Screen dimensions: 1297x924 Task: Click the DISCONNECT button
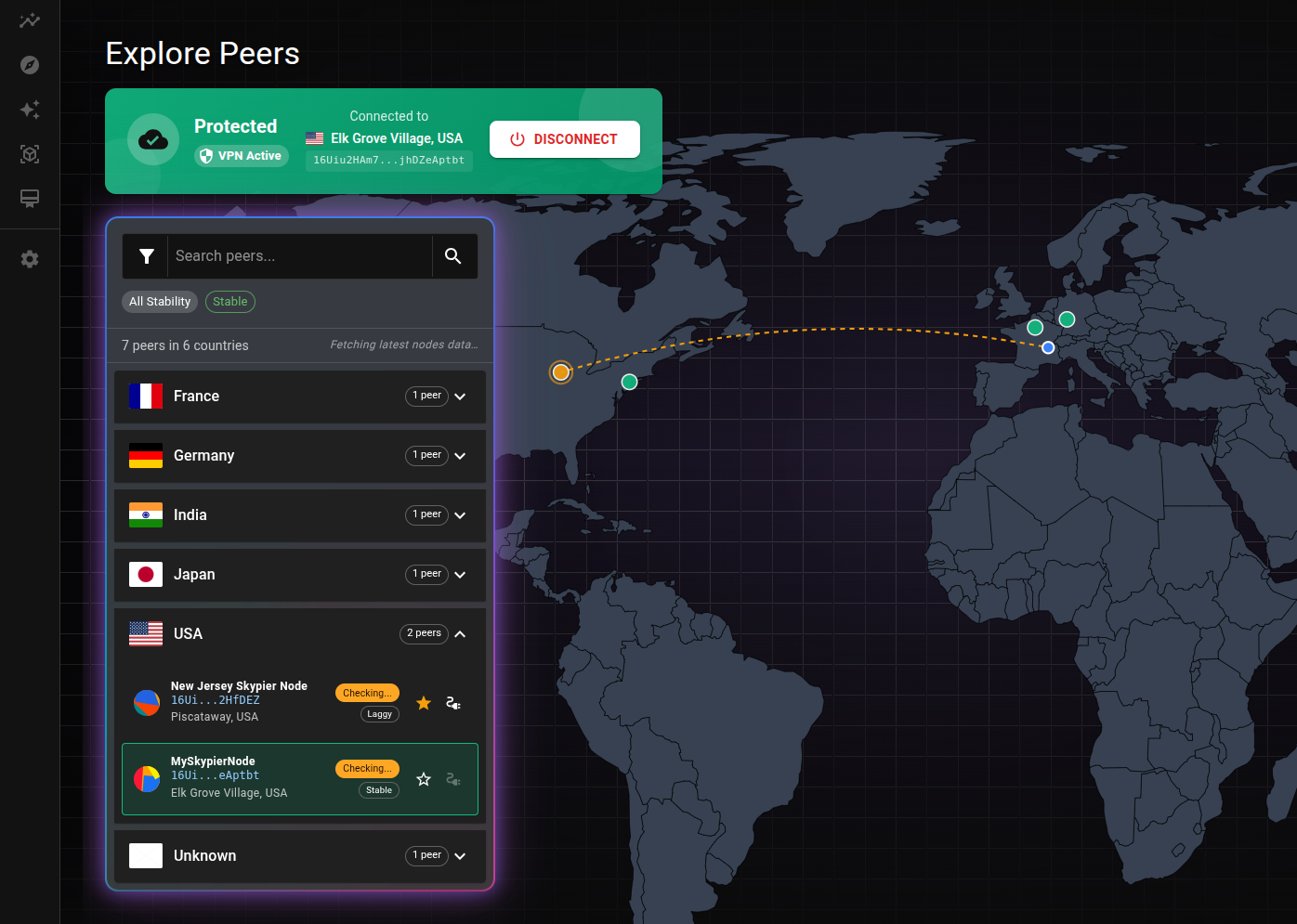click(565, 139)
